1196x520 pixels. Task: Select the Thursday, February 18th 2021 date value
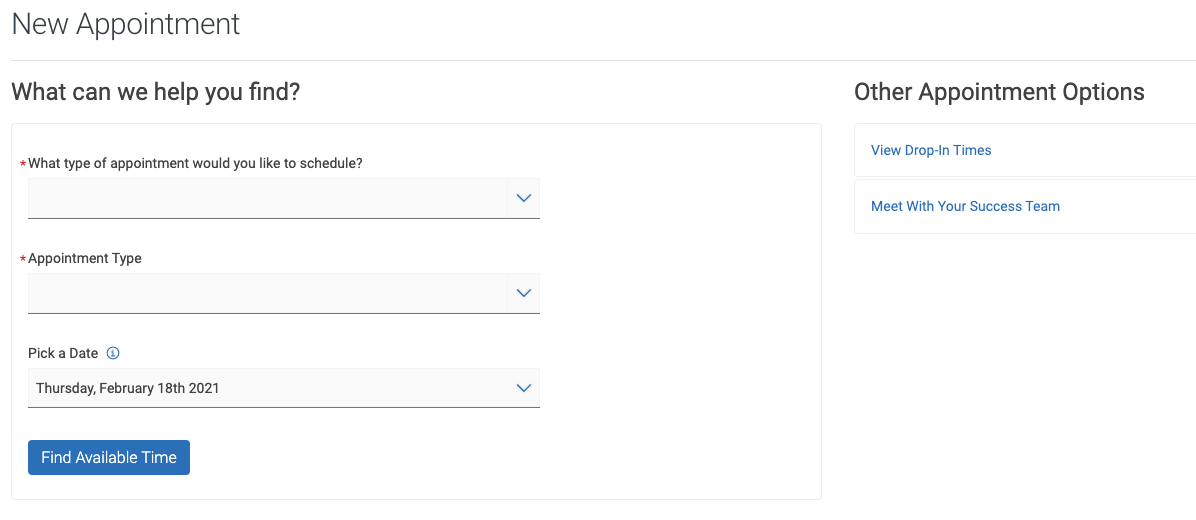(x=128, y=388)
